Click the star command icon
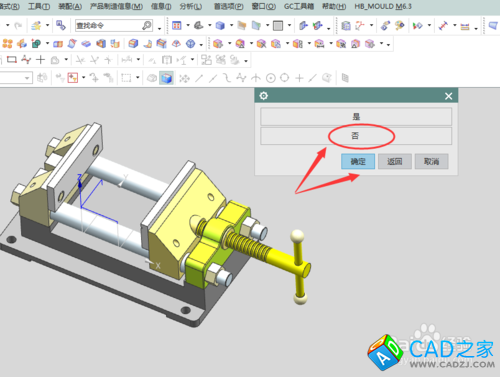 [36, 26]
